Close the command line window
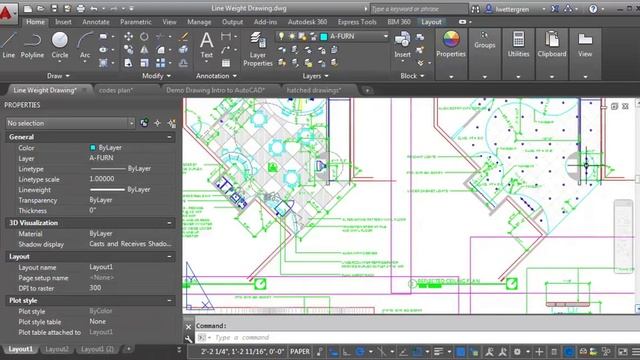Screen dimensions: 640x360 point(188,327)
